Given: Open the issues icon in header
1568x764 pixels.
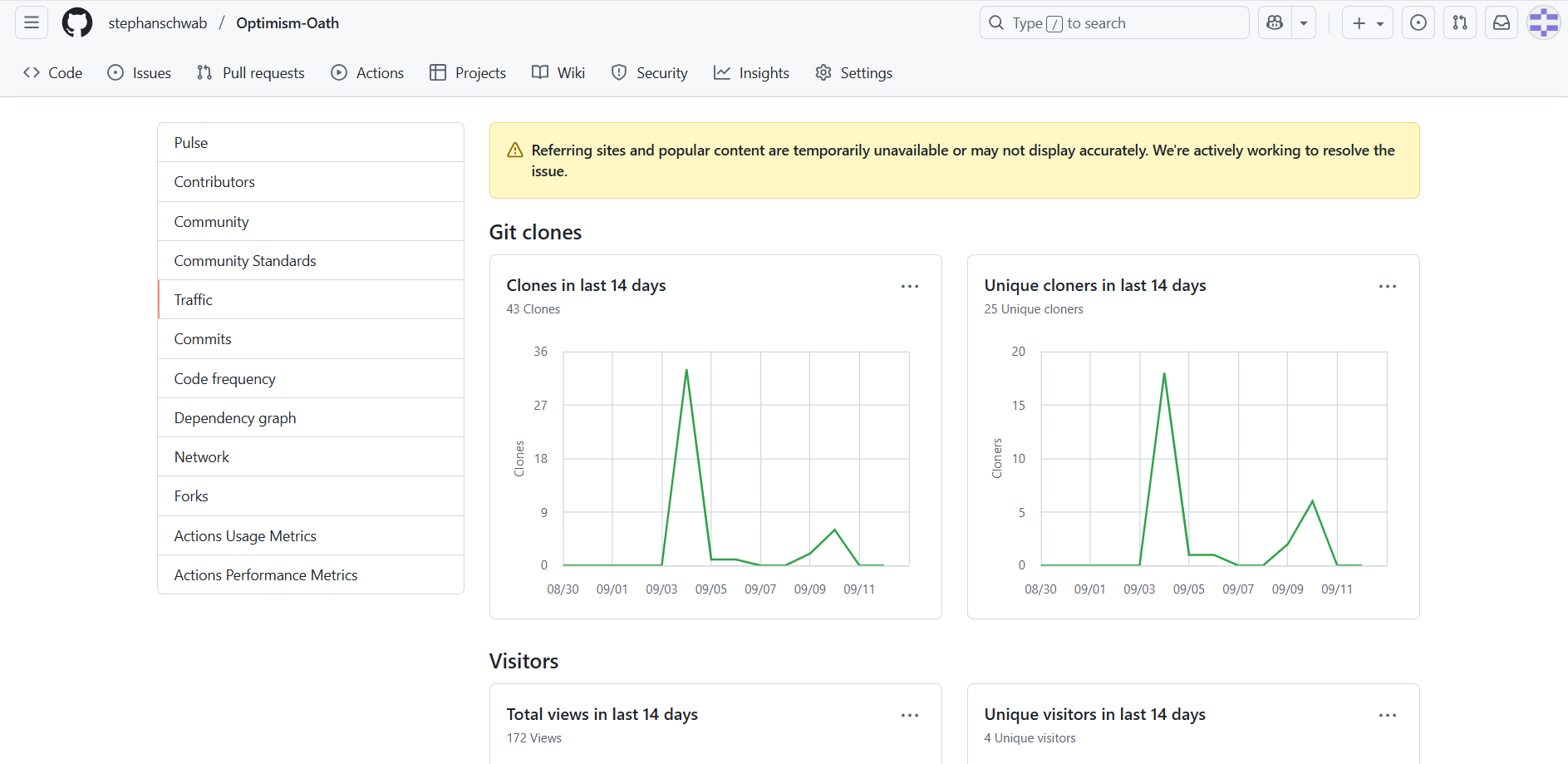Looking at the screenshot, I should pos(1418,23).
